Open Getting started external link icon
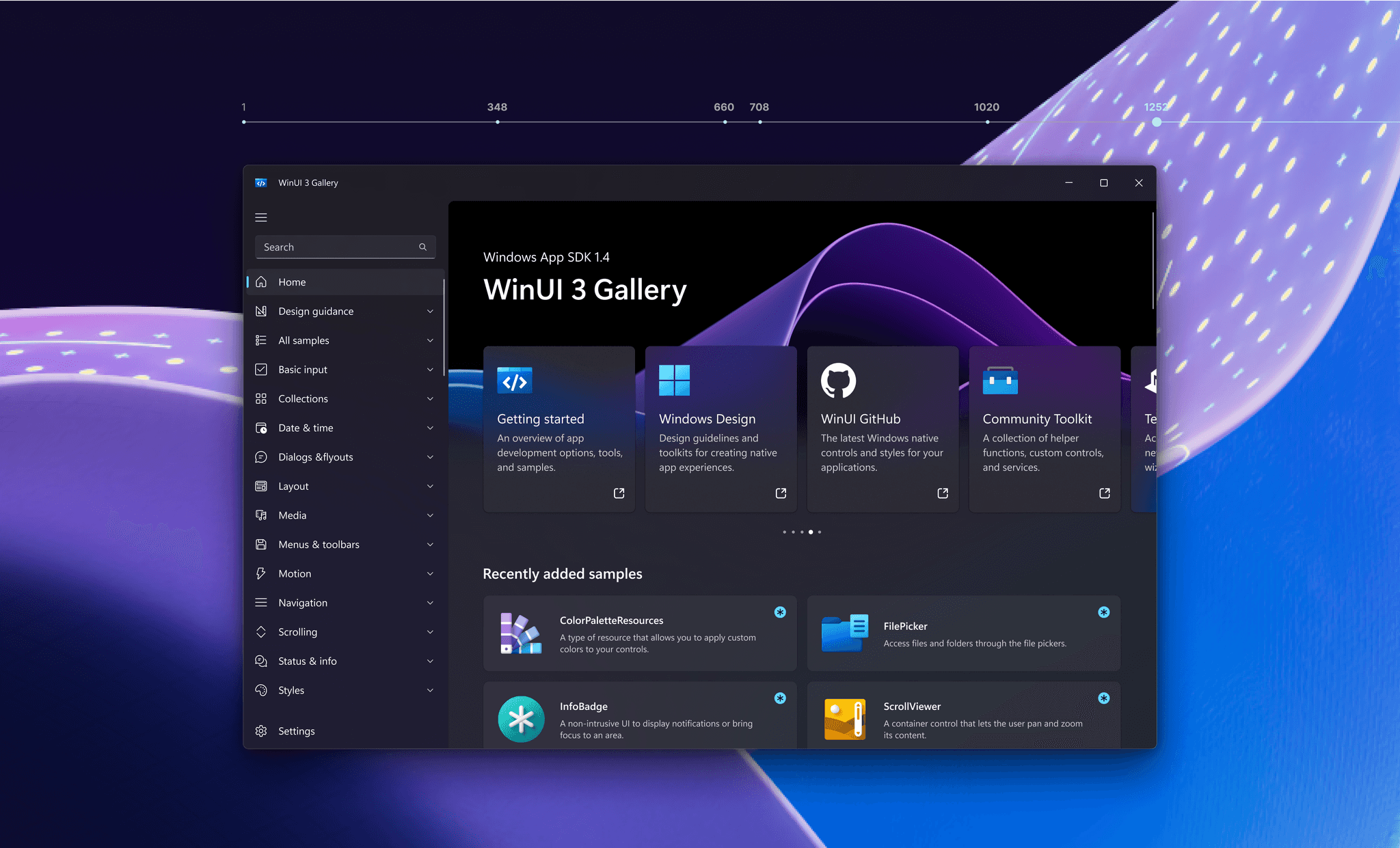 tap(619, 493)
